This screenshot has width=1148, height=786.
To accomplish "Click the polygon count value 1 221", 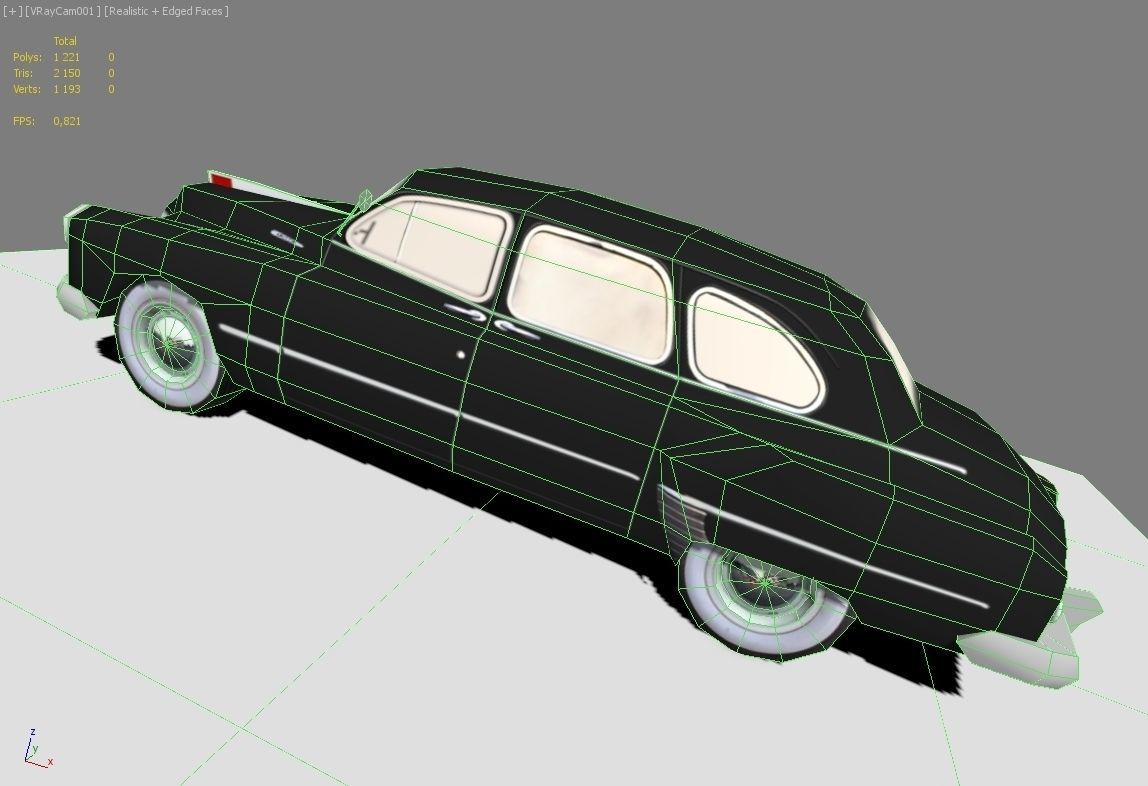I will click(67, 57).
